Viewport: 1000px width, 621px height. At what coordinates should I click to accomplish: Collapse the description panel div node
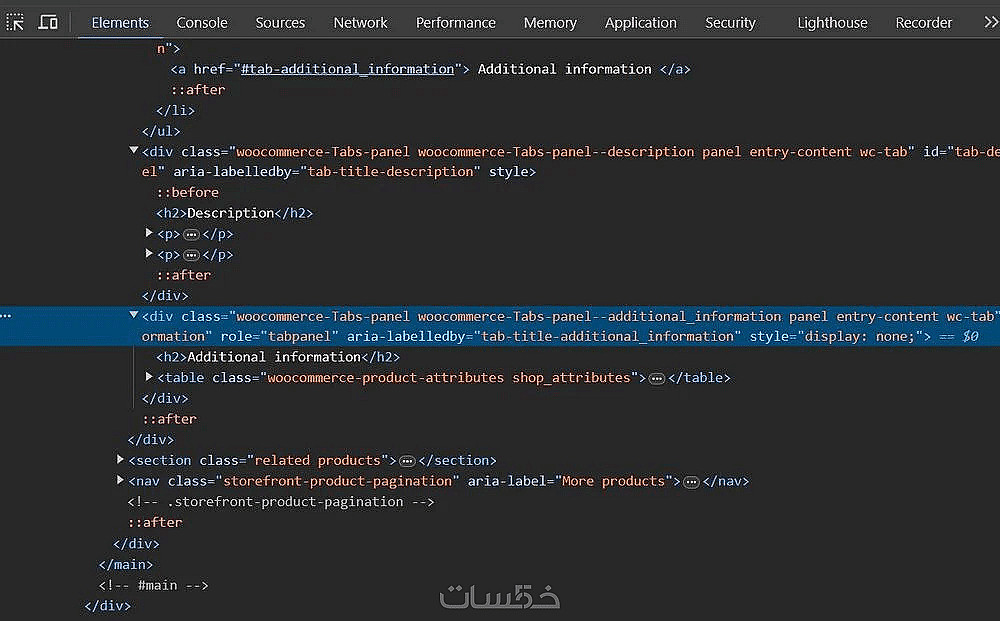(133, 150)
